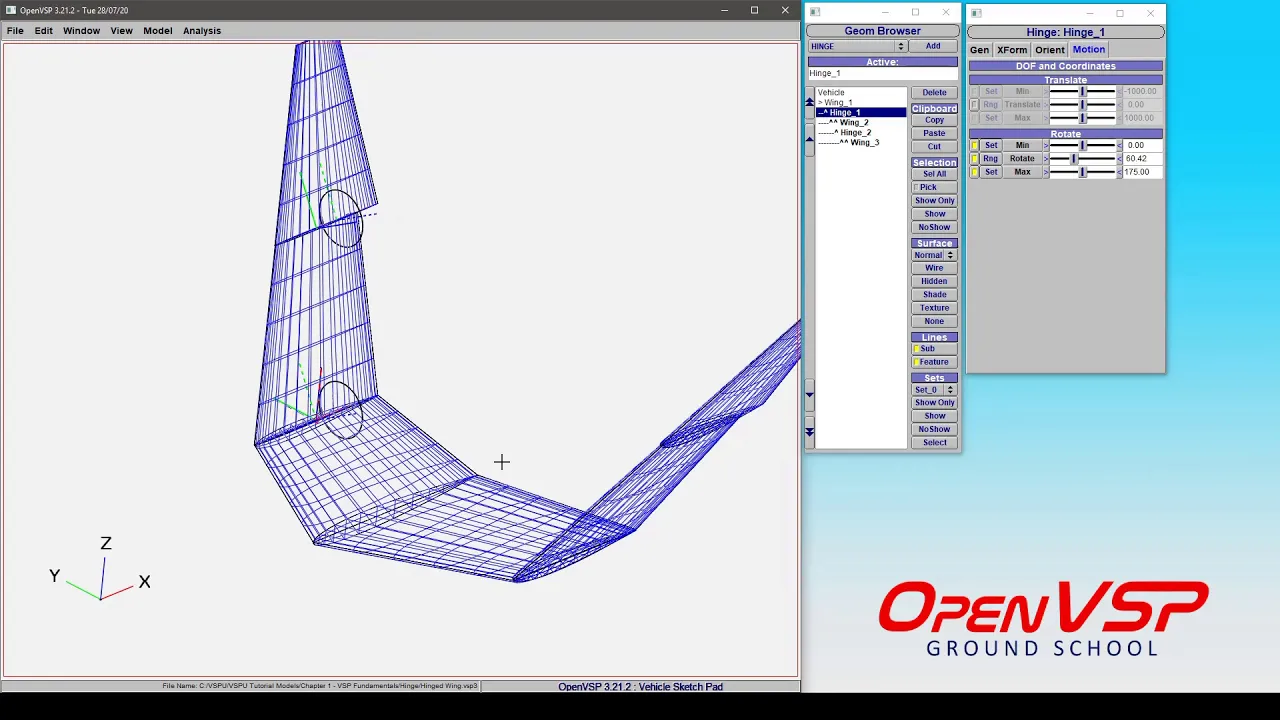
Task: Click the Rng button in Rotate section
Action: click(x=990, y=159)
